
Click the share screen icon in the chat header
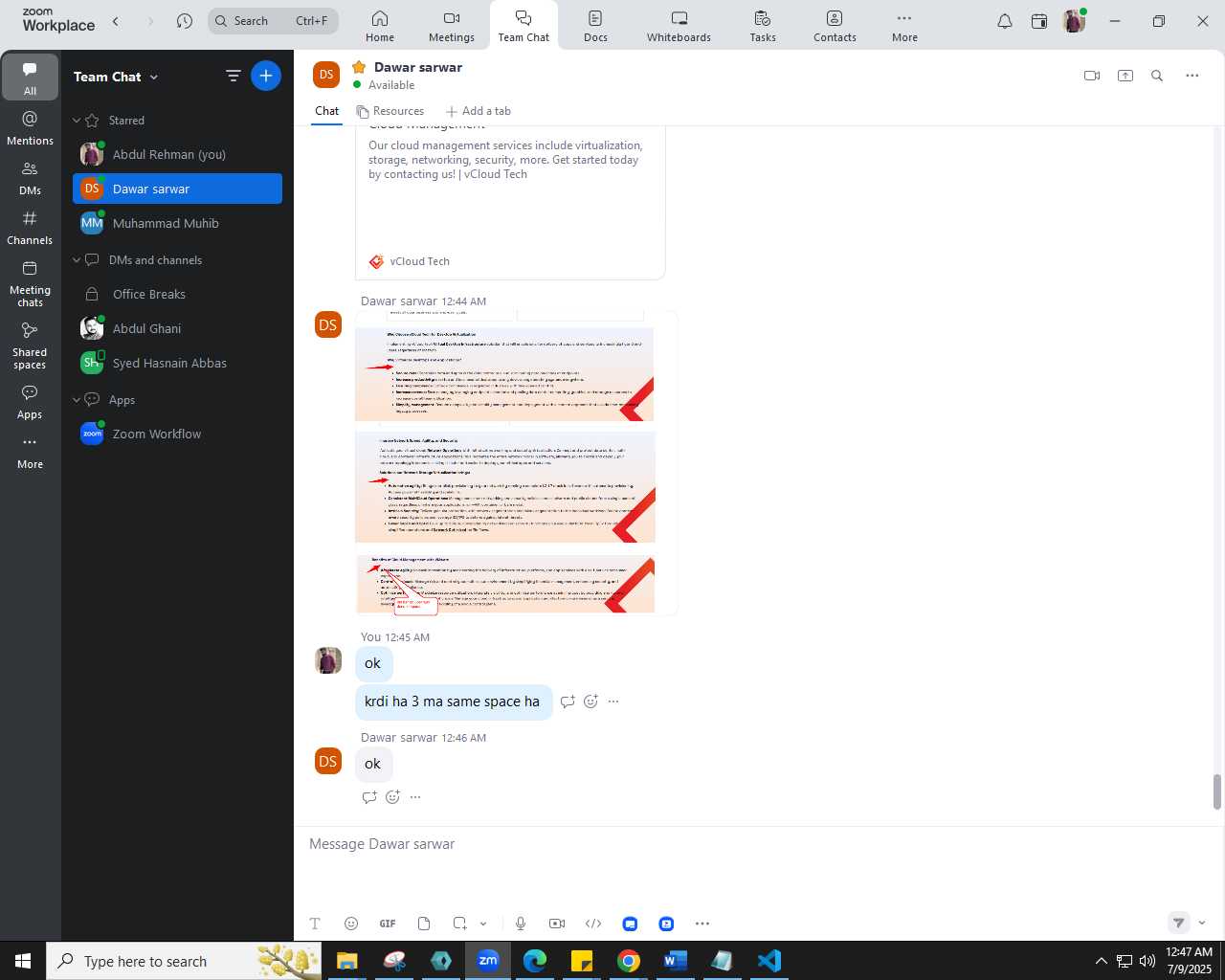tap(1125, 76)
